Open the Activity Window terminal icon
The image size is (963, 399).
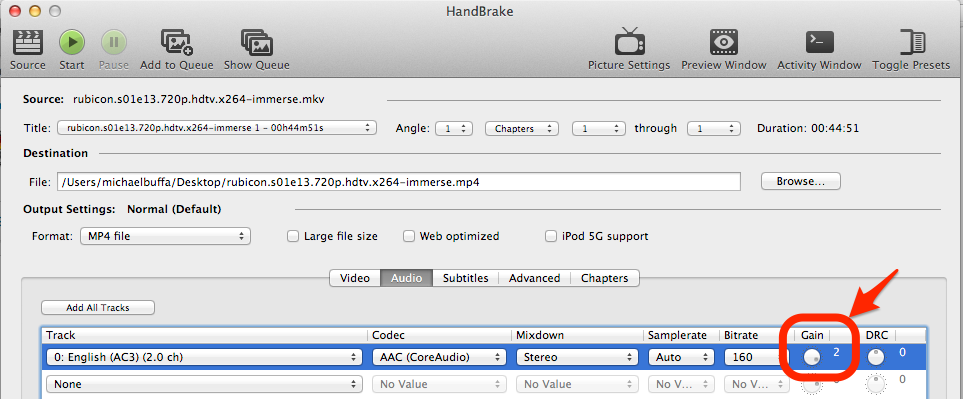point(819,42)
